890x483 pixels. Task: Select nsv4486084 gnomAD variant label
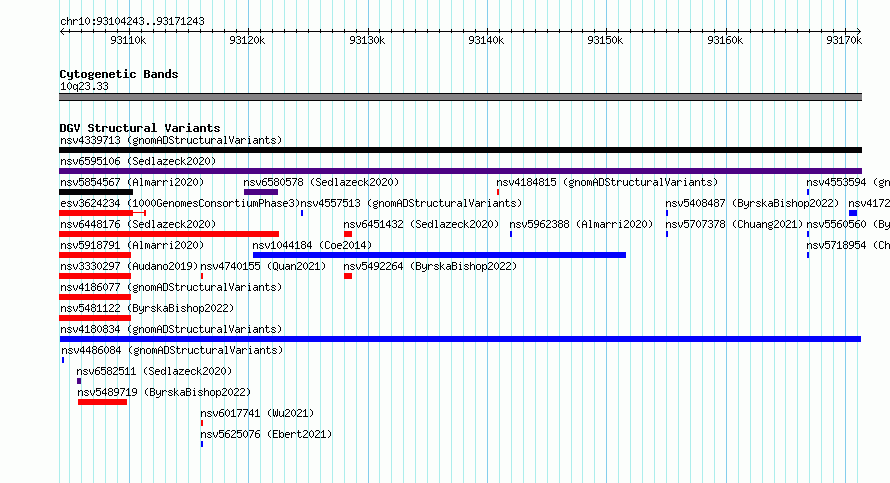click(172, 350)
